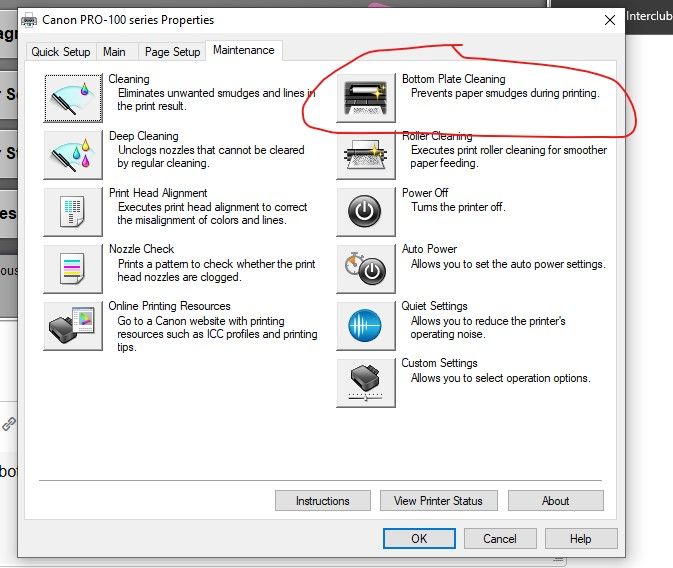Start Bottom Plate Cleaning icon button
673x568 pixels.
[366, 98]
